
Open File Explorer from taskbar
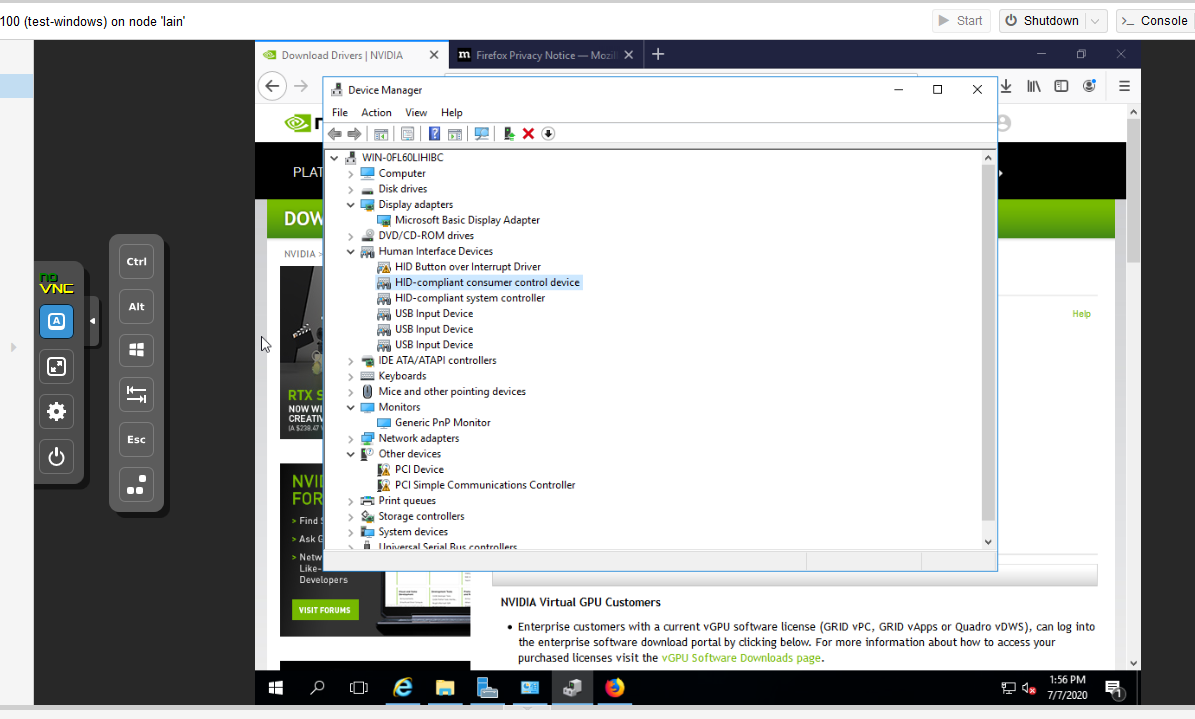tap(444, 689)
